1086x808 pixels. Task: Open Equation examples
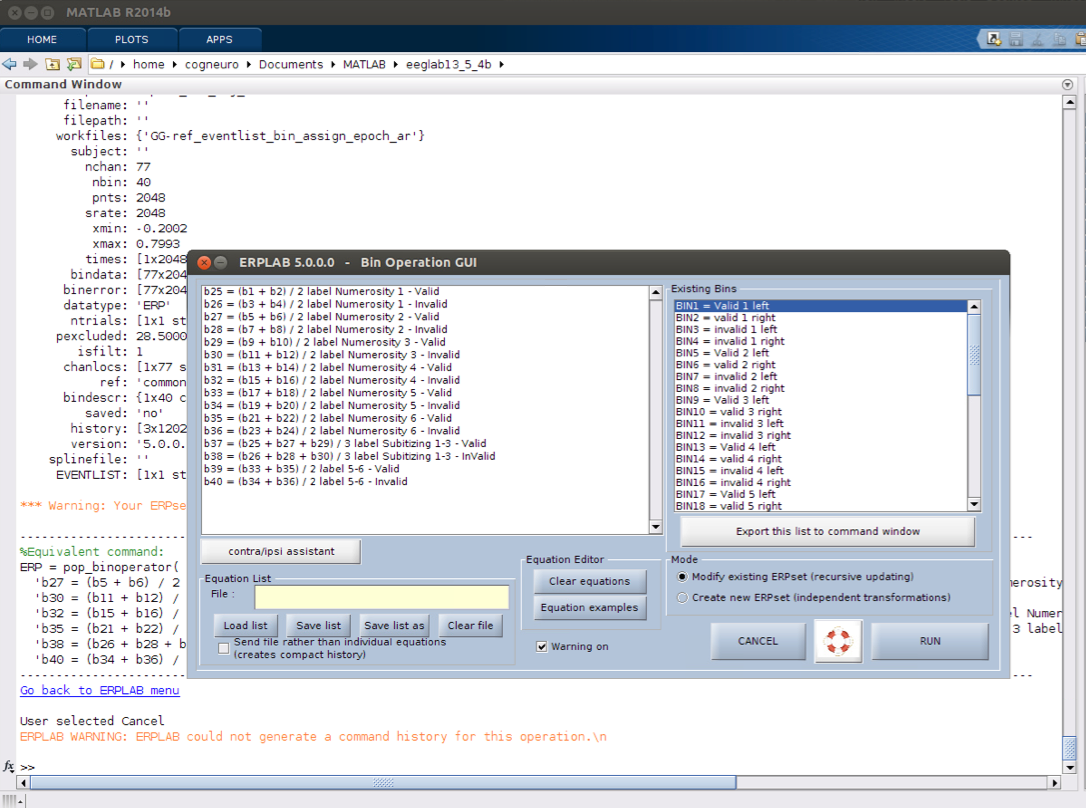tap(589, 607)
